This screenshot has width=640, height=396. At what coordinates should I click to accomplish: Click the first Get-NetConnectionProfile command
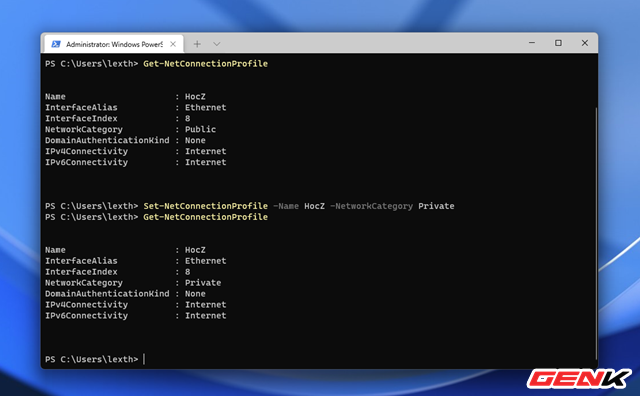205,64
